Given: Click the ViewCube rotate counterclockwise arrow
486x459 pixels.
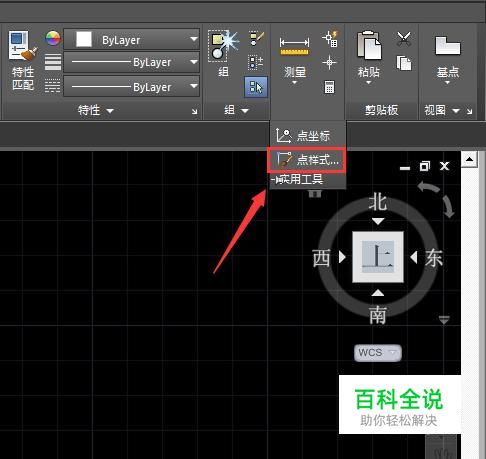Looking at the screenshot, I should tap(429, 187).
